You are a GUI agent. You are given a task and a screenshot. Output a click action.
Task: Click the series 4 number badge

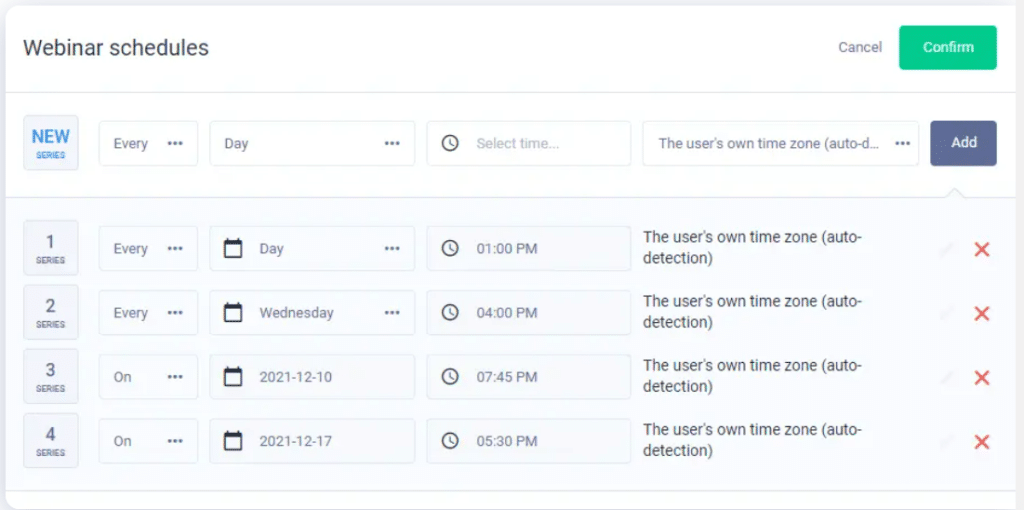[x=51, y=440]
